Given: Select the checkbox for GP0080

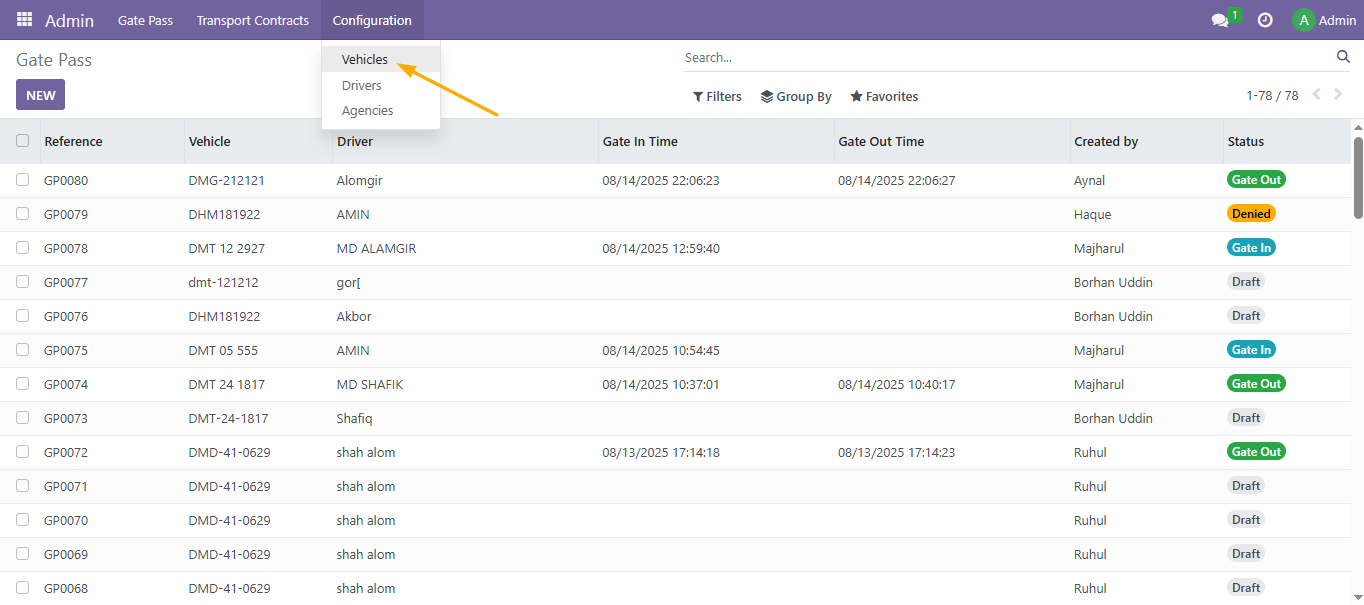Looking at the screenshot, I should pos(23,180).
